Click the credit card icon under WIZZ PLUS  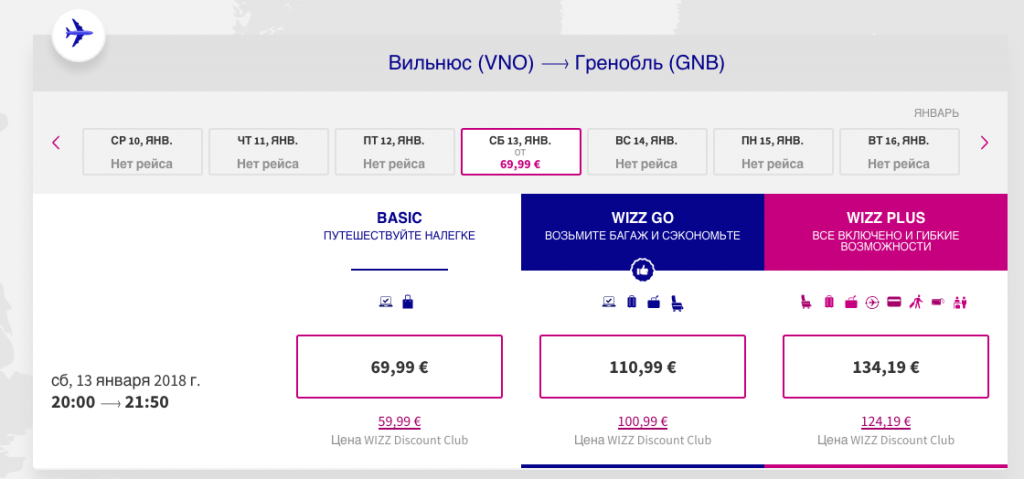click(894, 301)
